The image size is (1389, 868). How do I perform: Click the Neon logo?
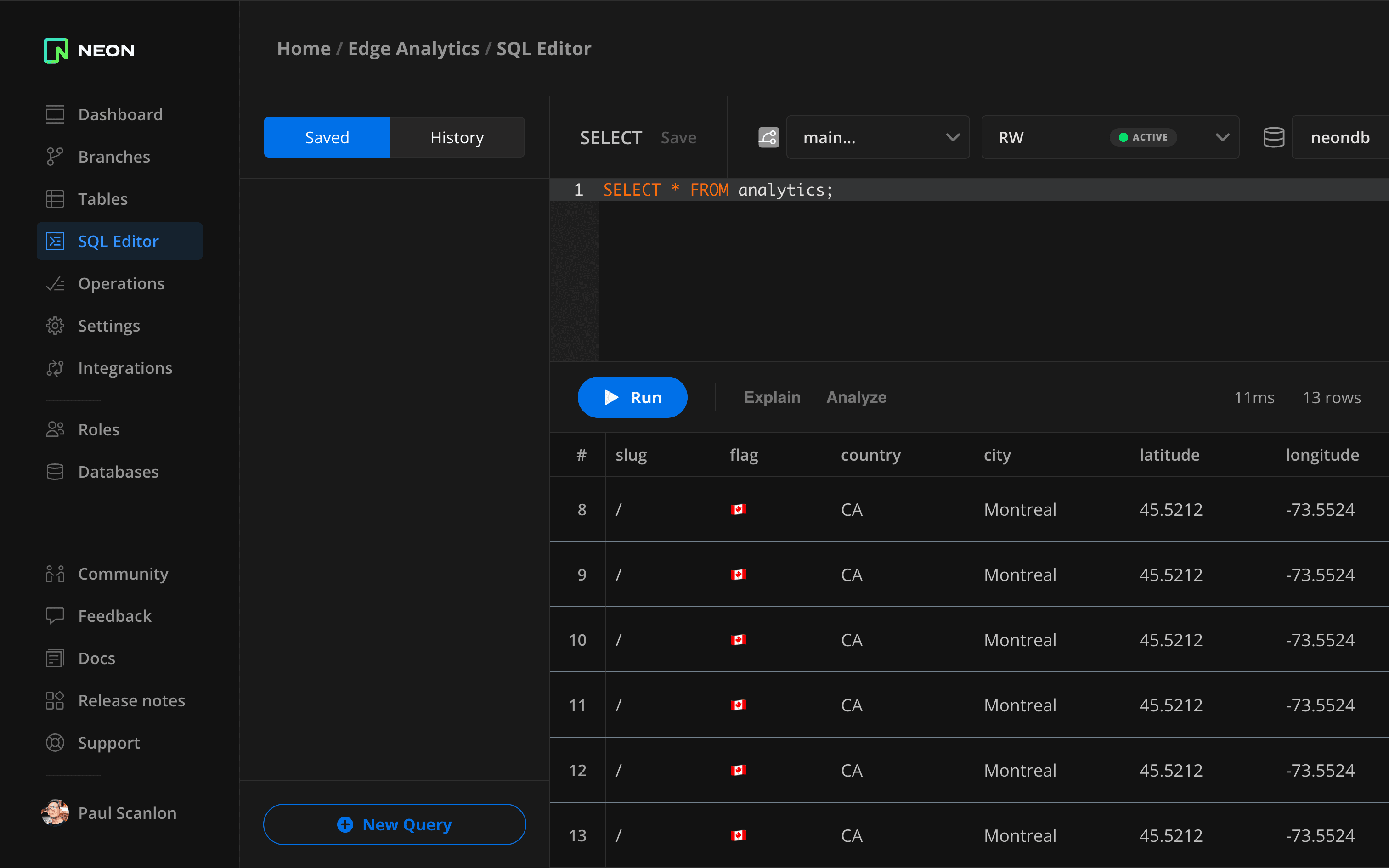tap(88, 51)
